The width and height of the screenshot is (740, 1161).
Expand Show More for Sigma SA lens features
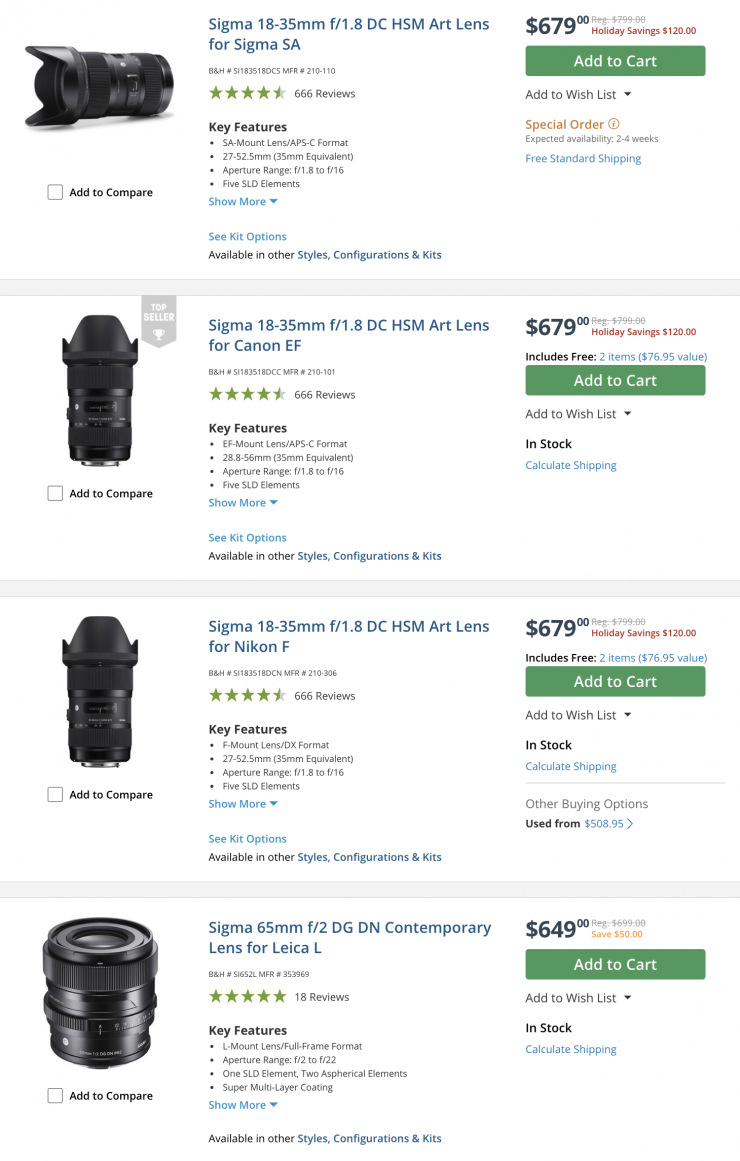pos(243,201)
